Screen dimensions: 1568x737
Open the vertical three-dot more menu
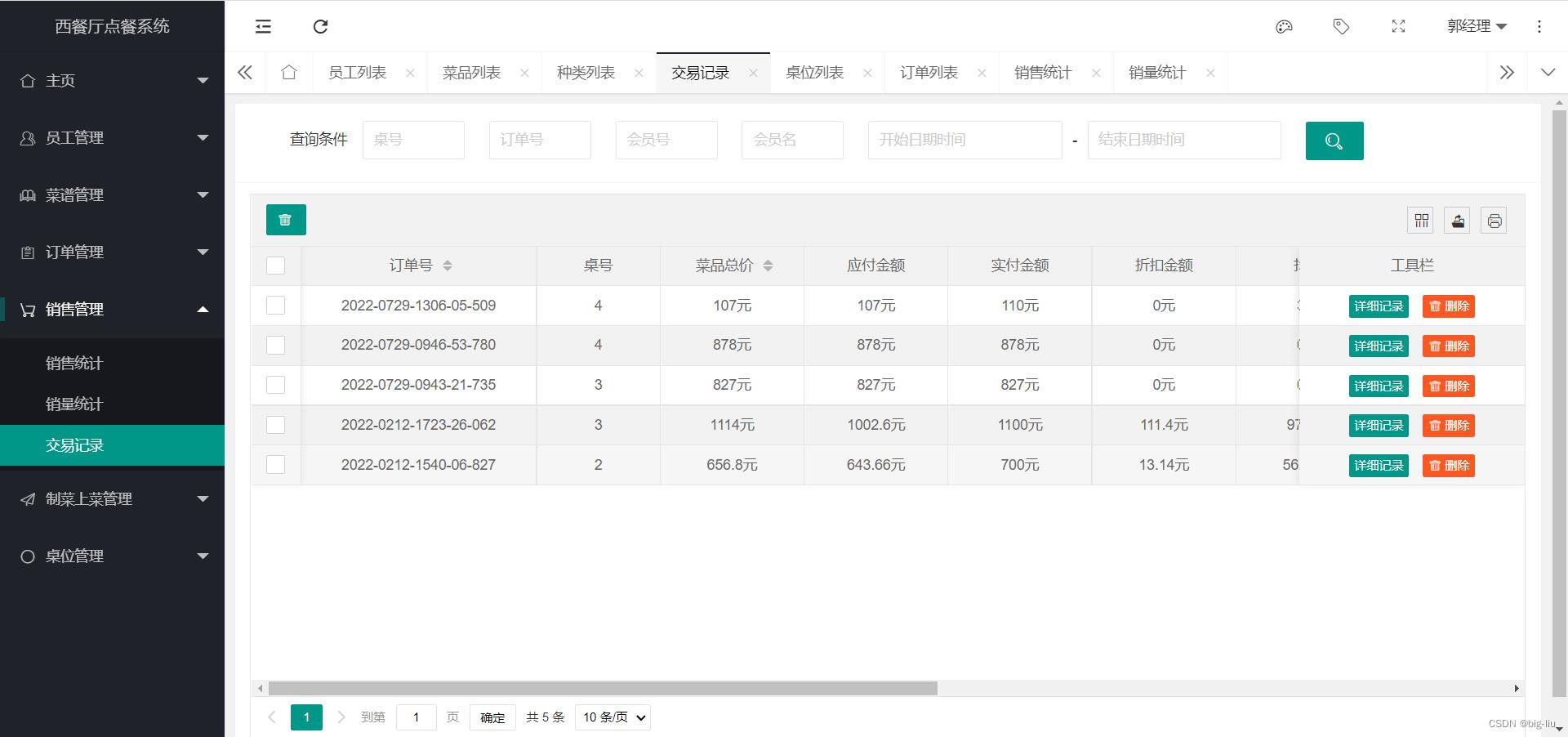tap(1539, 27)
